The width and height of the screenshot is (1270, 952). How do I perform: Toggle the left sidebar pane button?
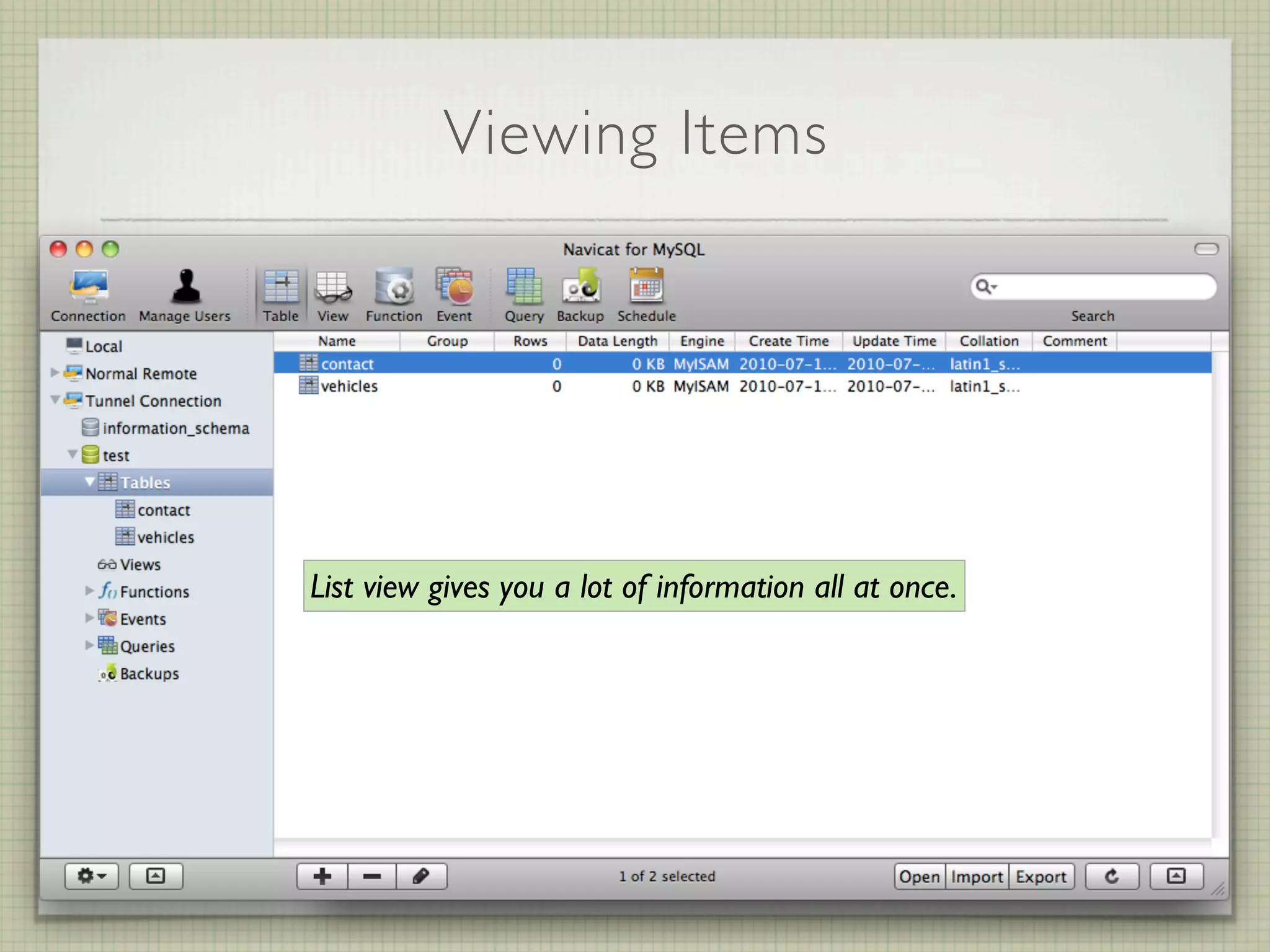(x=156, y=876)
